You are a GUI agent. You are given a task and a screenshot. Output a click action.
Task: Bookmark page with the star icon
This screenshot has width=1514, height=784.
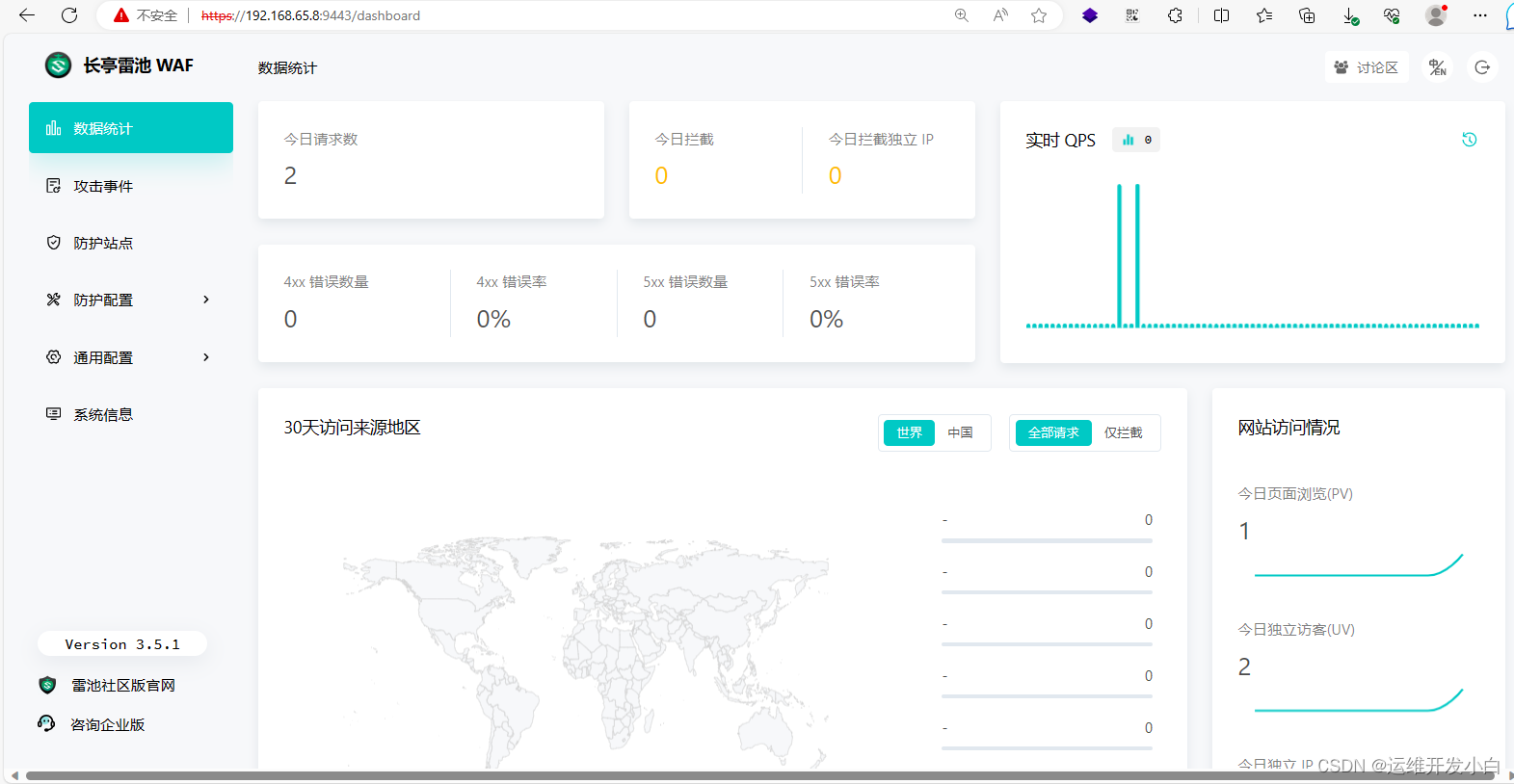point(1039,15)
